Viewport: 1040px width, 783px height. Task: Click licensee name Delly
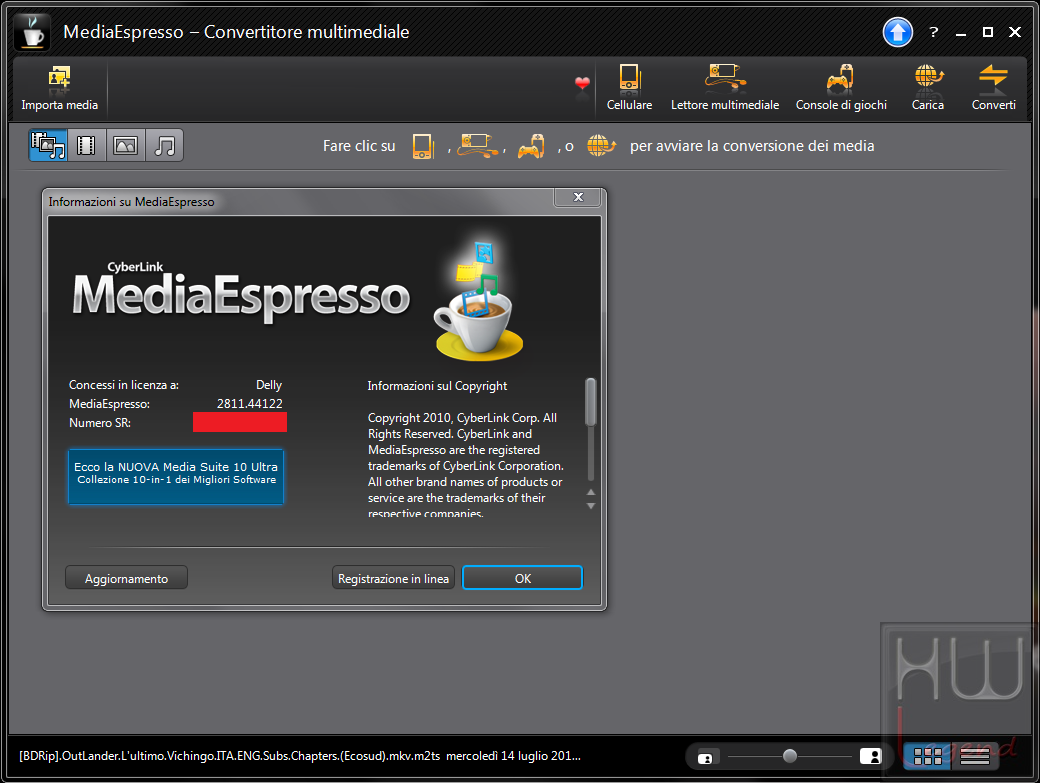(269, 385)
